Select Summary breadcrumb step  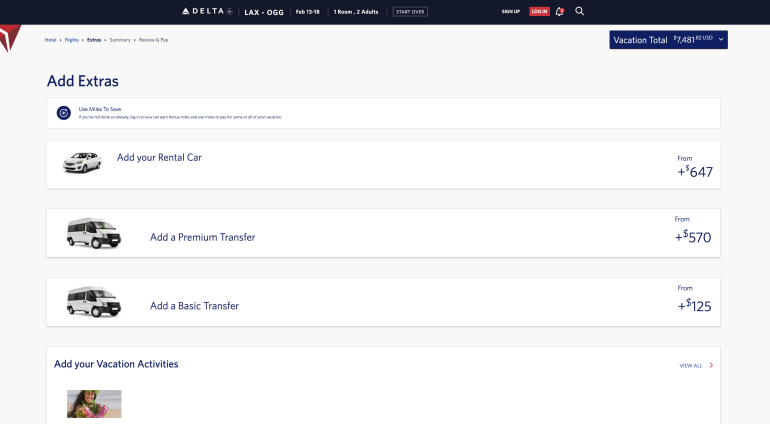pos(120,39)
